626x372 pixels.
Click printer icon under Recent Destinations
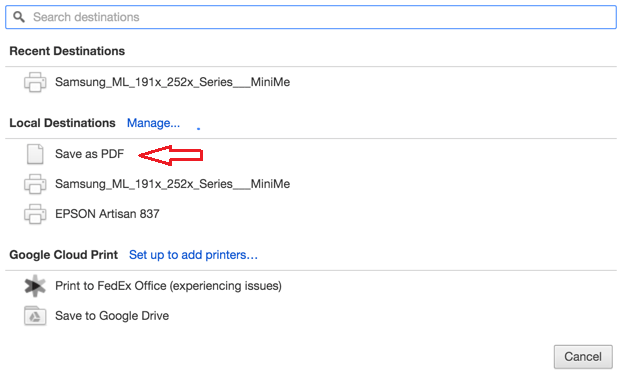pos(35,82)
